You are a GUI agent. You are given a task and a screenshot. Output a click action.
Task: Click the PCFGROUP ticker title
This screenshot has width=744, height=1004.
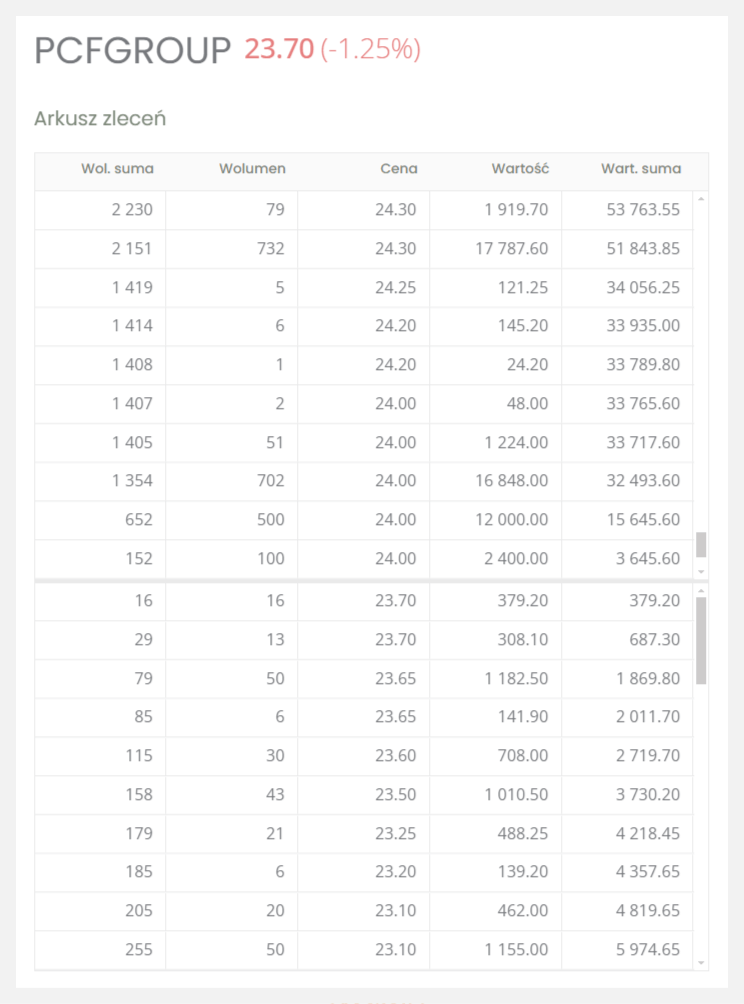pos(133,50)
